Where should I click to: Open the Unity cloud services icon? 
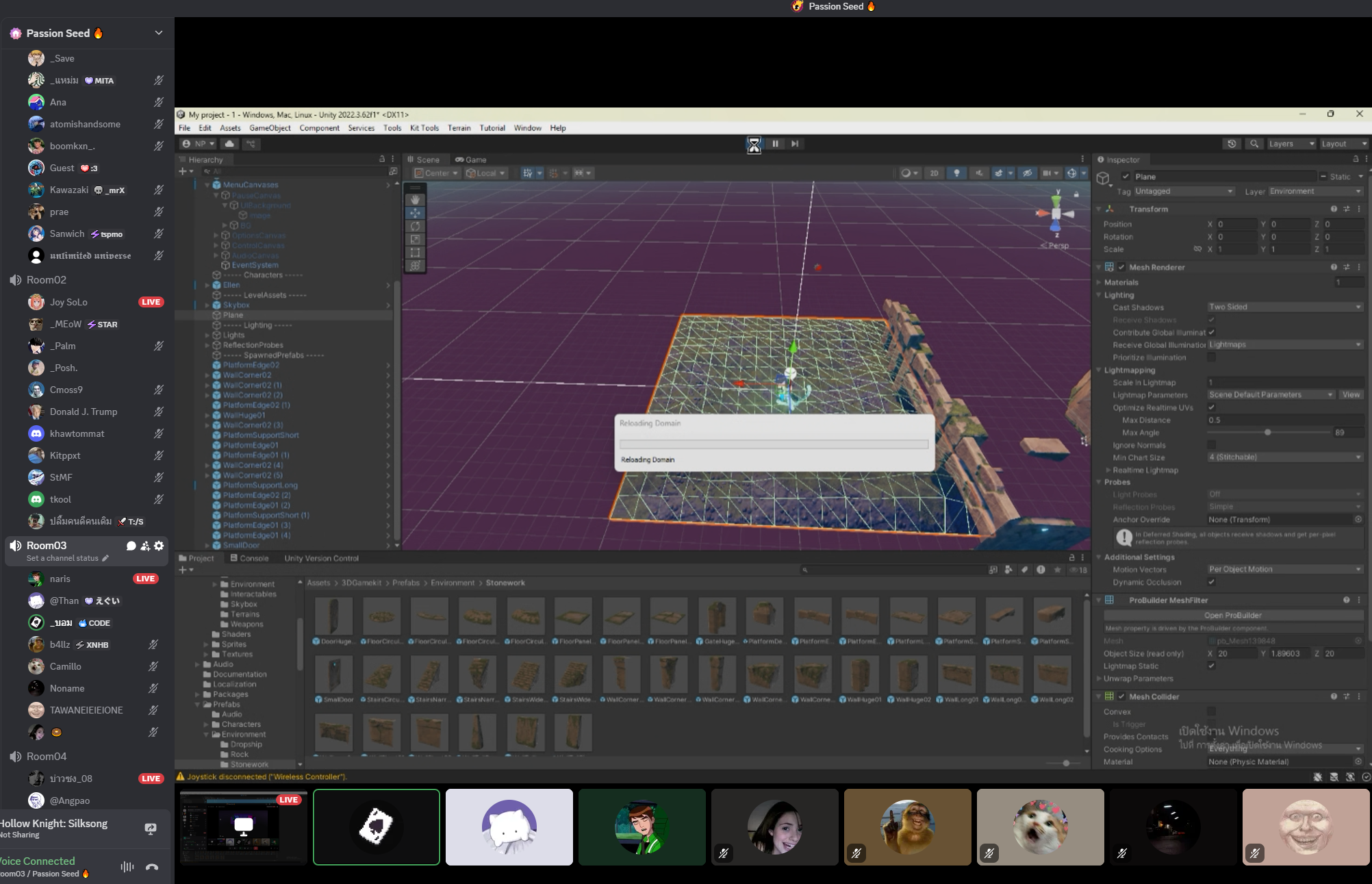pyautogui.click(x=229, y=144)
